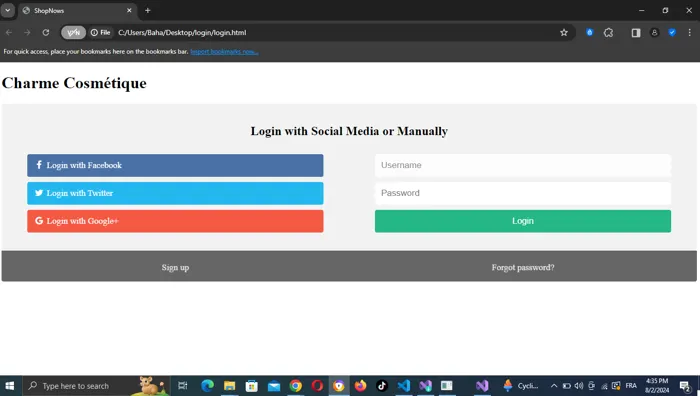Open the Extensions puzzle-piece menu
This screenshot has width=700, height=396.
(608, 33)
